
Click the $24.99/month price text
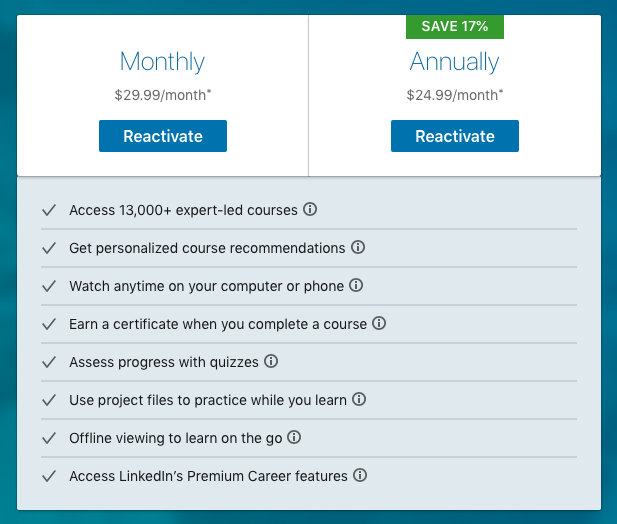coord(455,96)
